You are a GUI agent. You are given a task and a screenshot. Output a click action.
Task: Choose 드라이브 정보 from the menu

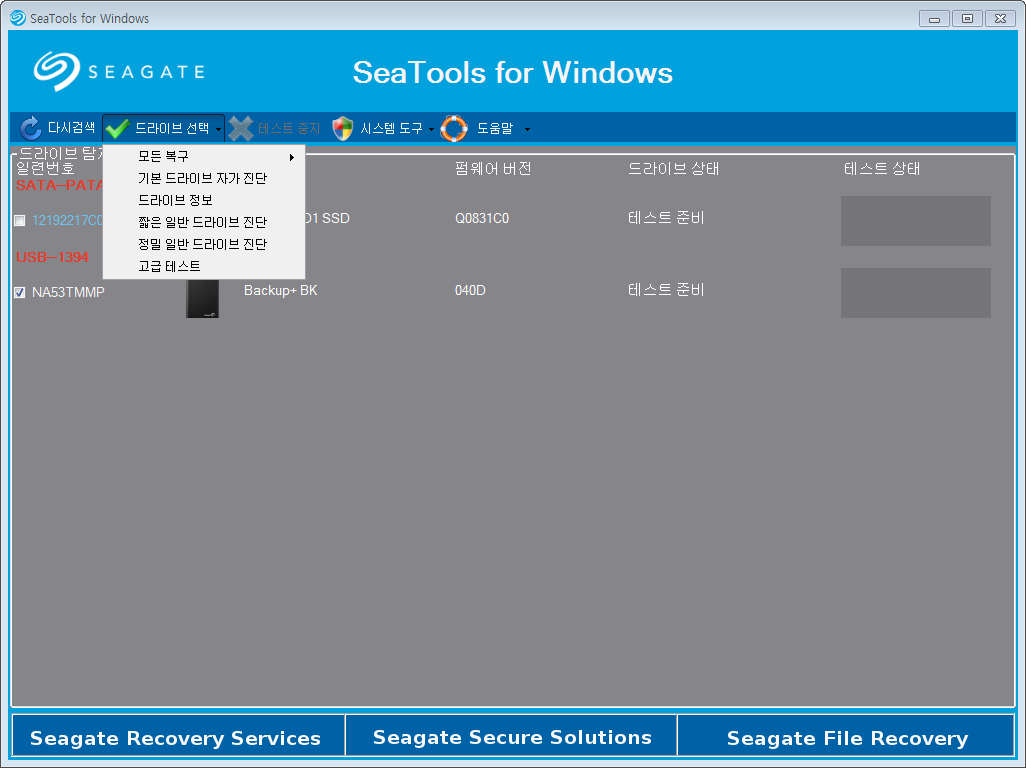[x=204, y=200]
